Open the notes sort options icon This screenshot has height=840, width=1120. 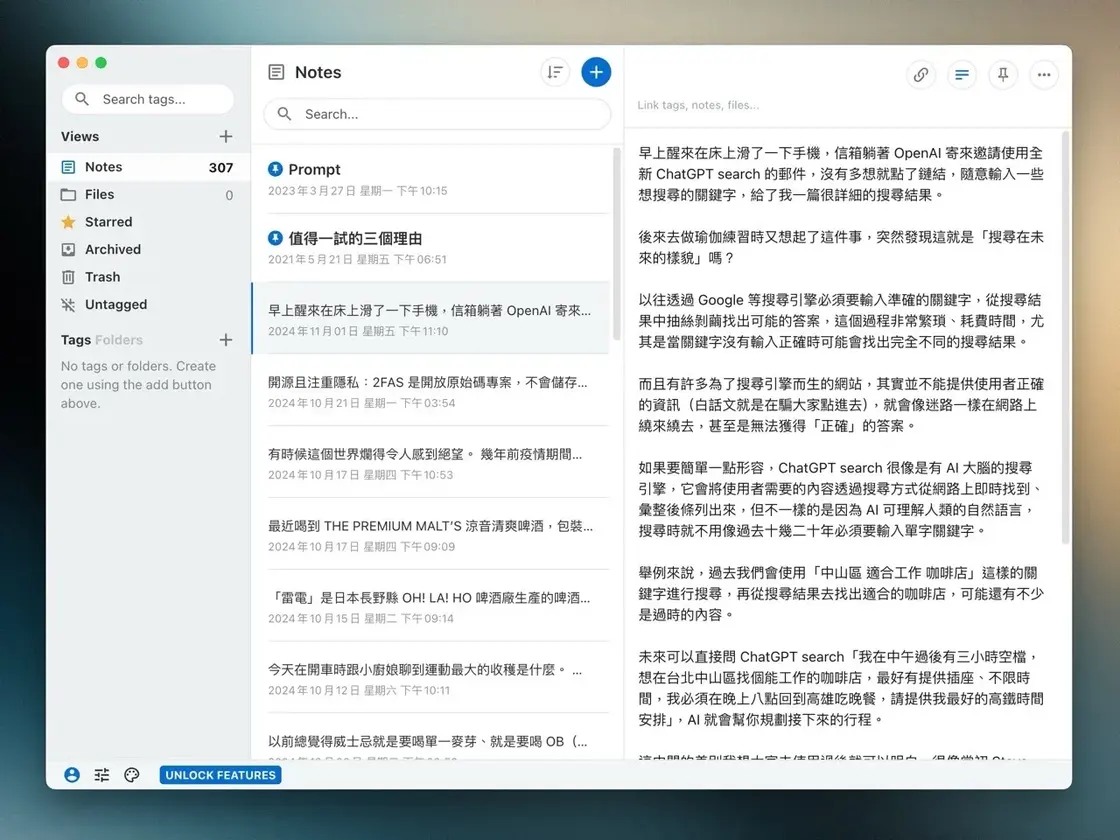click(x=555, y=72)
